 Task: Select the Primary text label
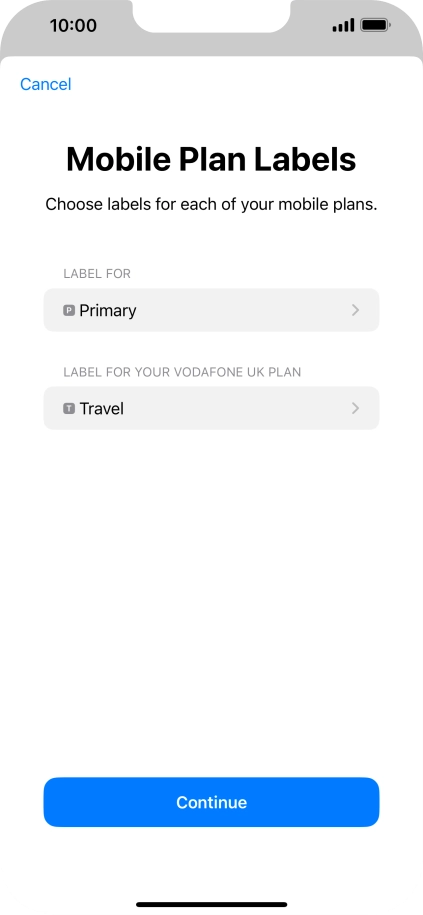[108, 310]
